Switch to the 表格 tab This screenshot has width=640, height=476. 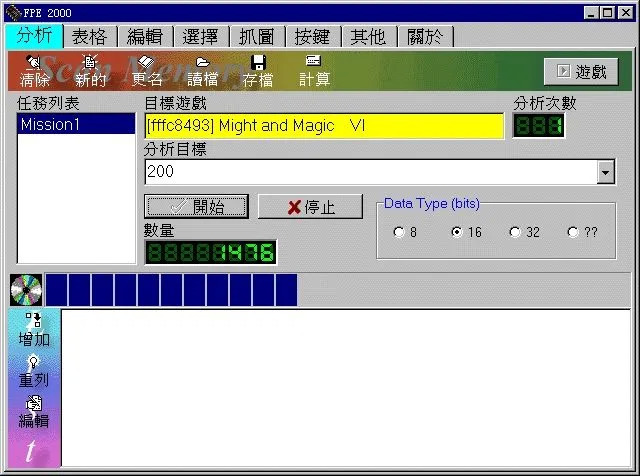(93, 37)
